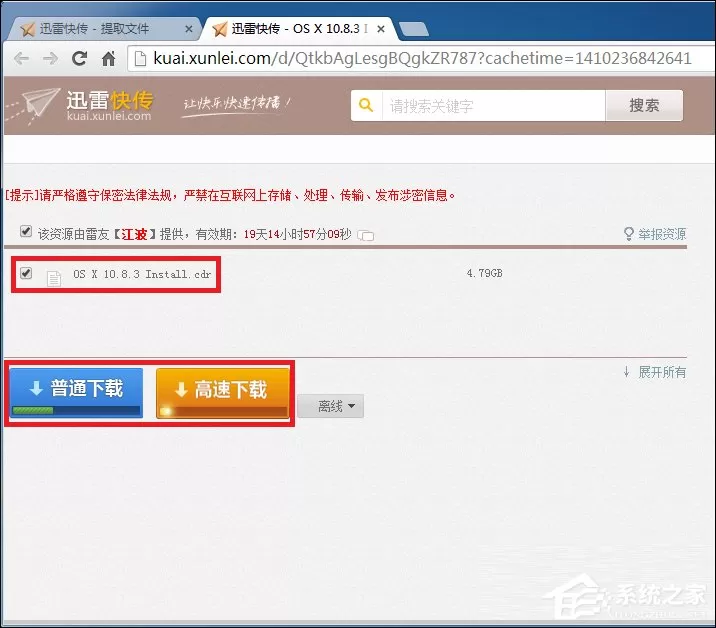The image size is (716, 628).
Task: Click the magnifier icon in search box
Action: click(x=366, y=105)
